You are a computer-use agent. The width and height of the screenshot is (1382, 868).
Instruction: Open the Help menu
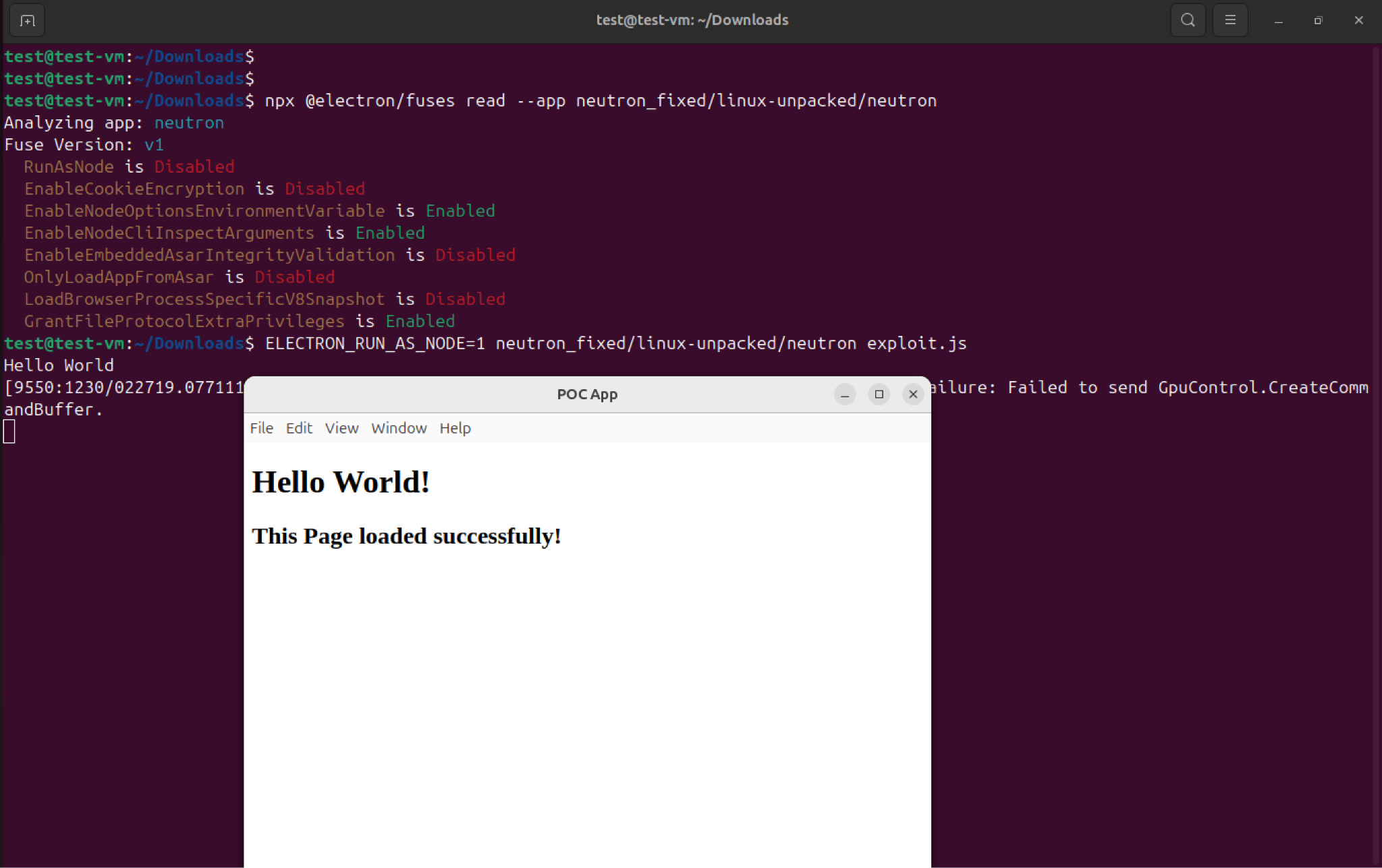tap(455, 428)
